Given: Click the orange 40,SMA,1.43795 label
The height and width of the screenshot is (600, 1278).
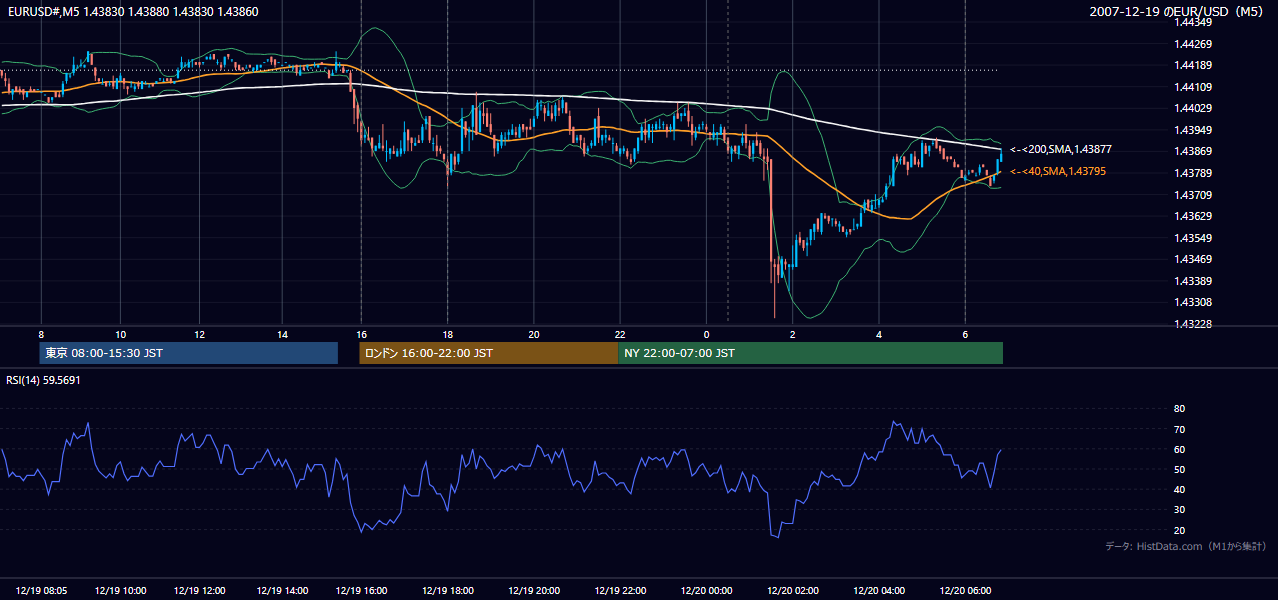Looking at the screenshot, I should pyautogui.click(x=1058, y=172).
